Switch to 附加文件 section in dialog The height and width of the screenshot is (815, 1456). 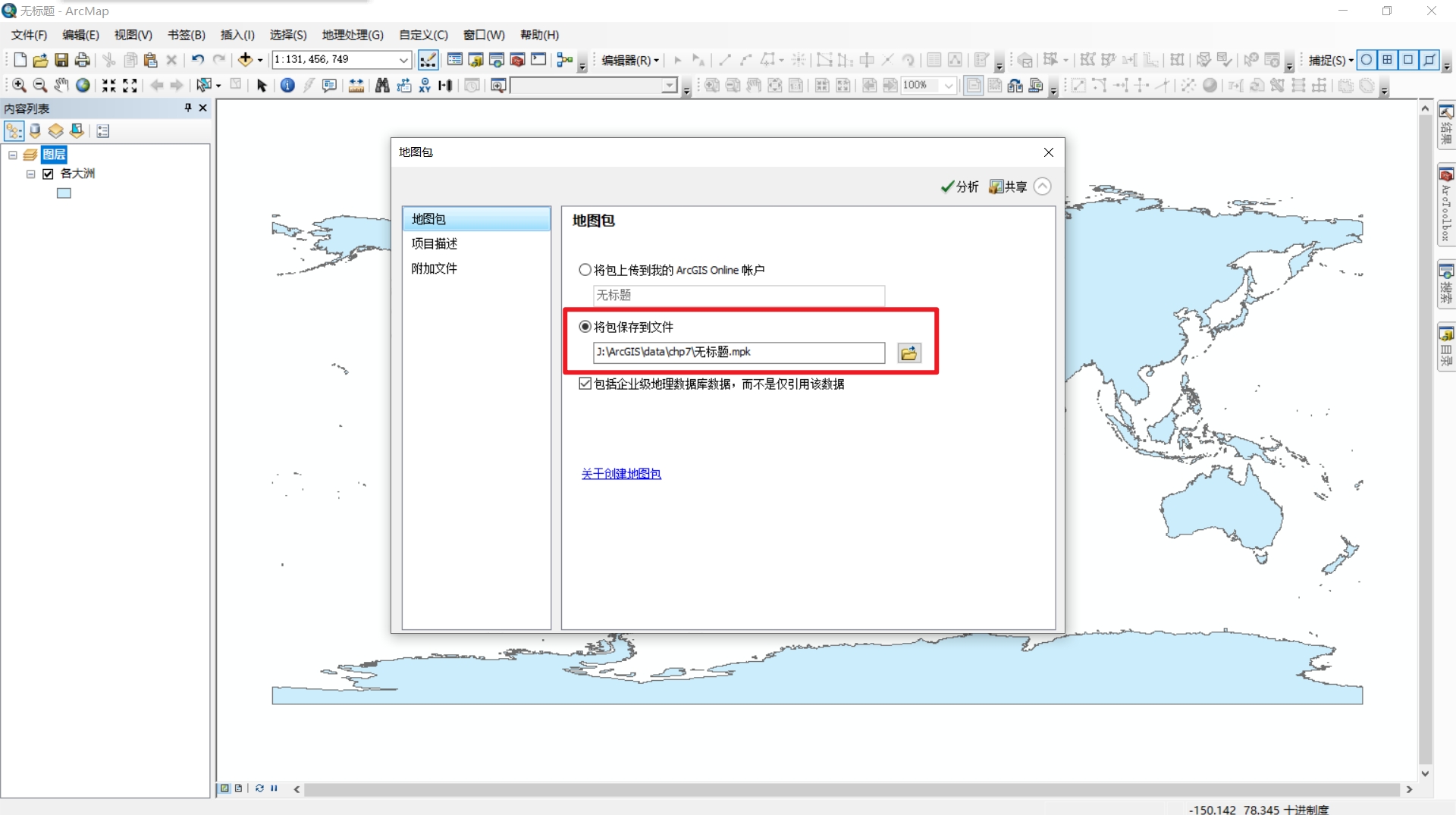tap(476, 268)
